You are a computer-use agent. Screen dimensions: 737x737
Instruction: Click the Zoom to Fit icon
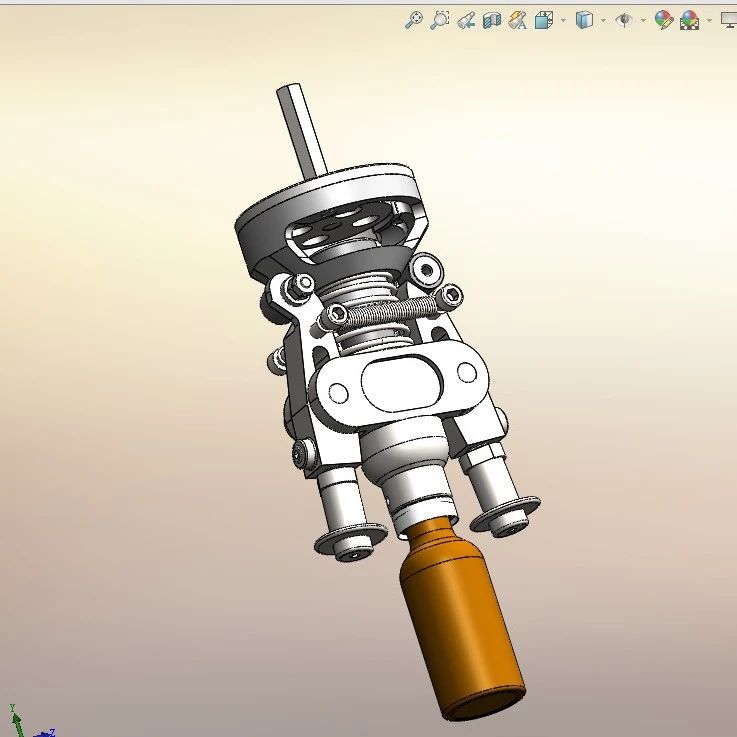pos(414,20)
